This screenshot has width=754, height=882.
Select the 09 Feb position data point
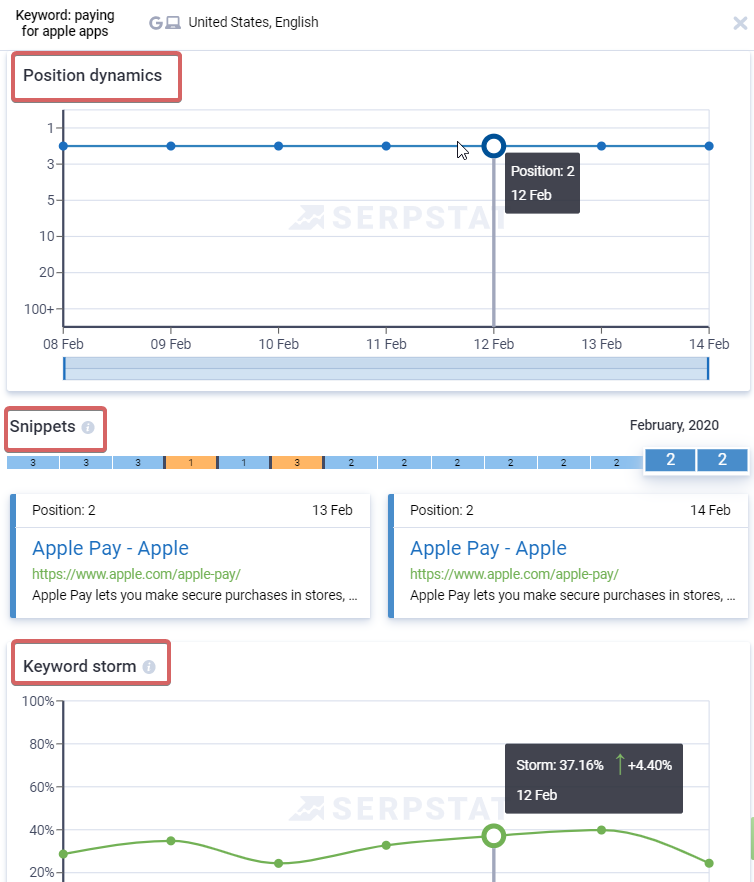point(171,146)
